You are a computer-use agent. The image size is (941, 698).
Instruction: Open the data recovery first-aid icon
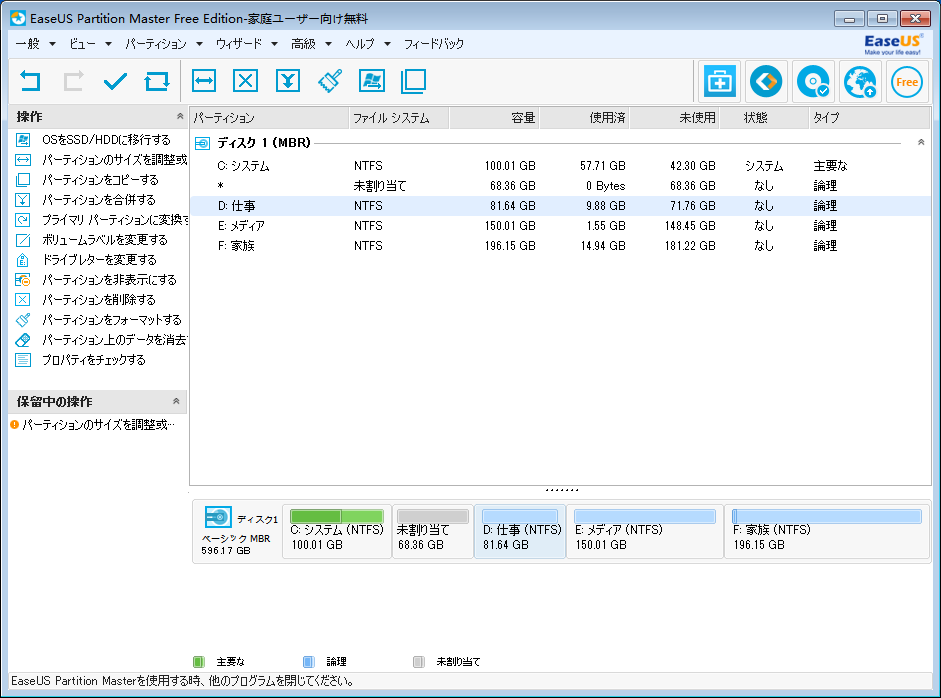pyautogui.click(x=719, y=81)
